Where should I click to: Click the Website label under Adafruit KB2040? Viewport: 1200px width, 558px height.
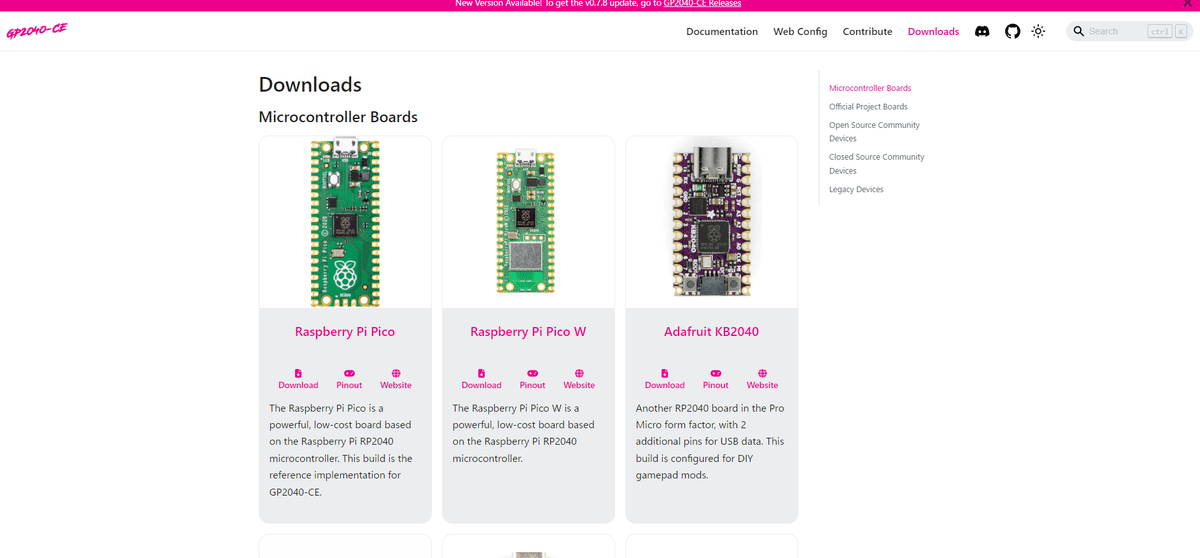tap(762, 385)
